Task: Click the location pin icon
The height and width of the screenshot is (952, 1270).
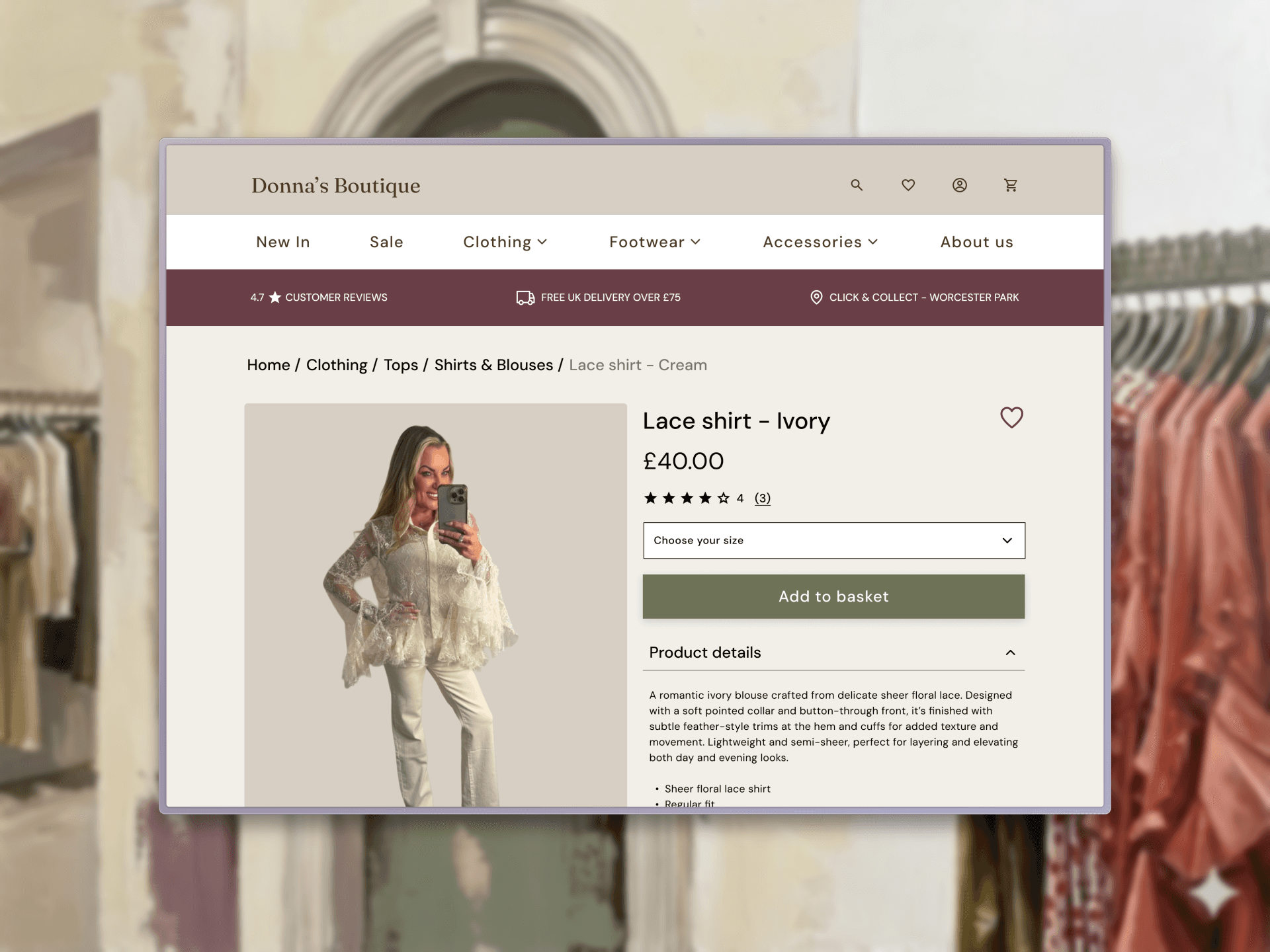Action: point(816,297)
